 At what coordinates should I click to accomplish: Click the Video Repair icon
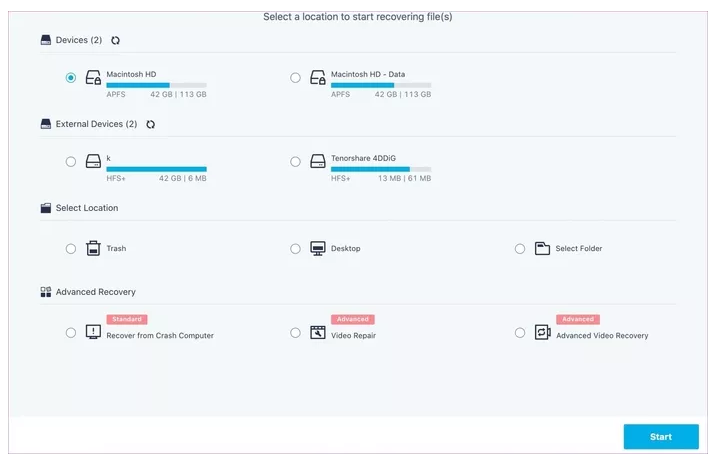318,332
